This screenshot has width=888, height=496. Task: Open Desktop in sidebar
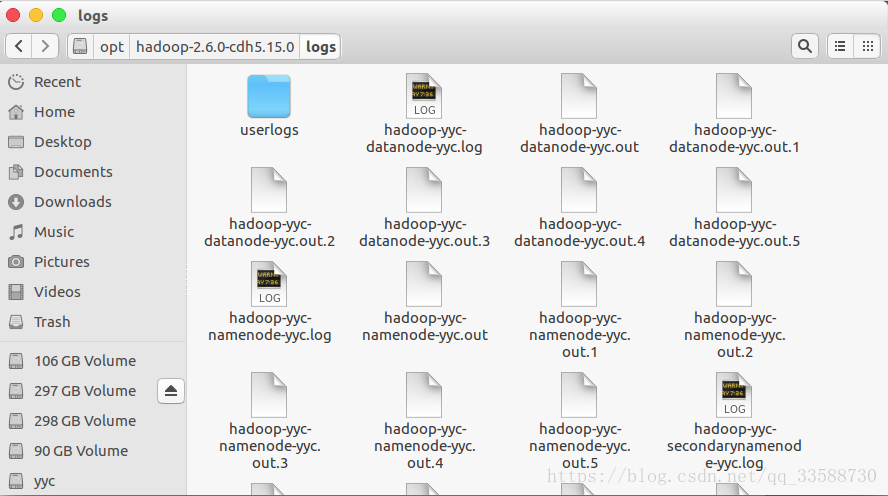pos(93,142)
